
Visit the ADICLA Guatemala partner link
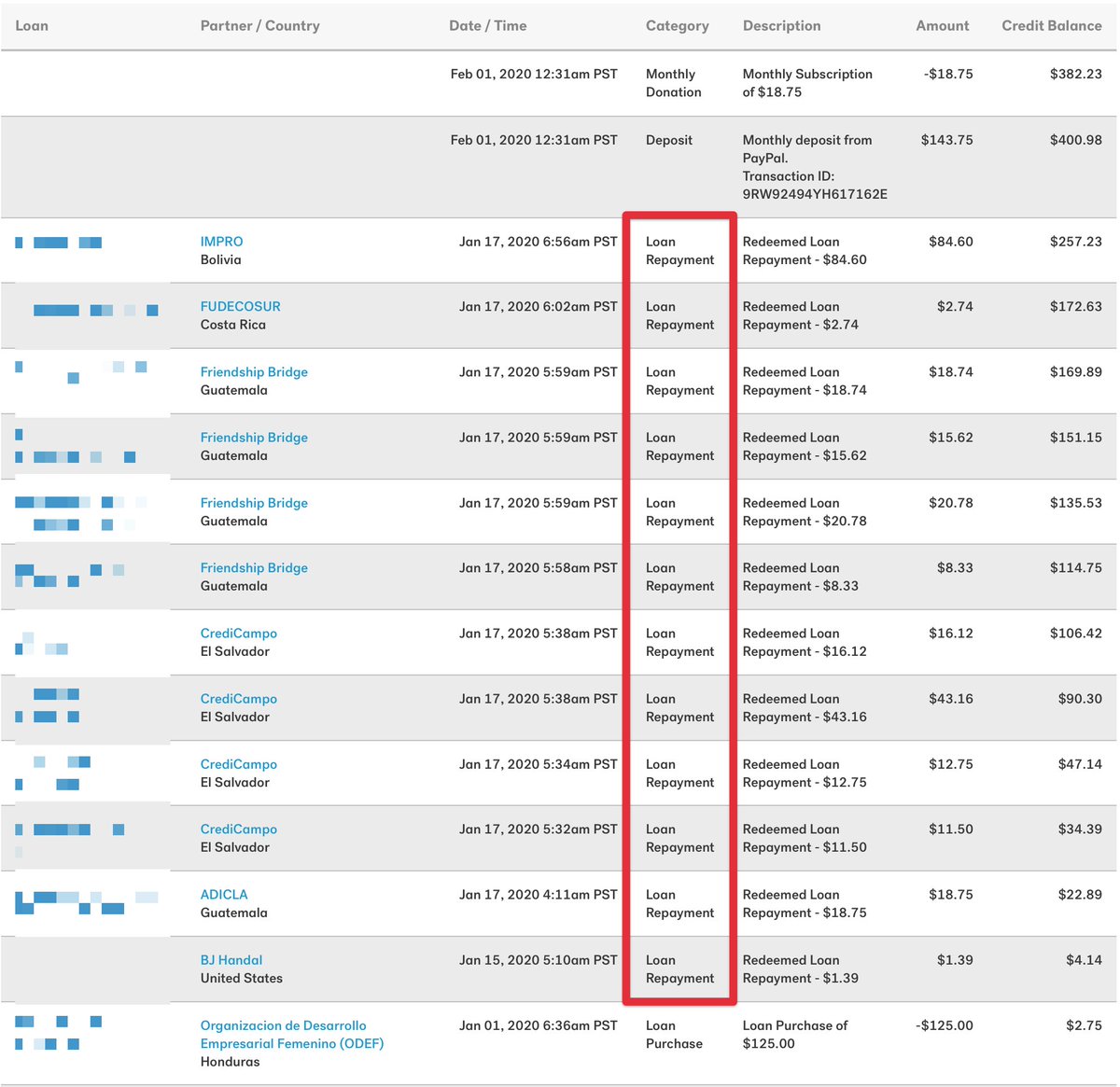(224, 894)
